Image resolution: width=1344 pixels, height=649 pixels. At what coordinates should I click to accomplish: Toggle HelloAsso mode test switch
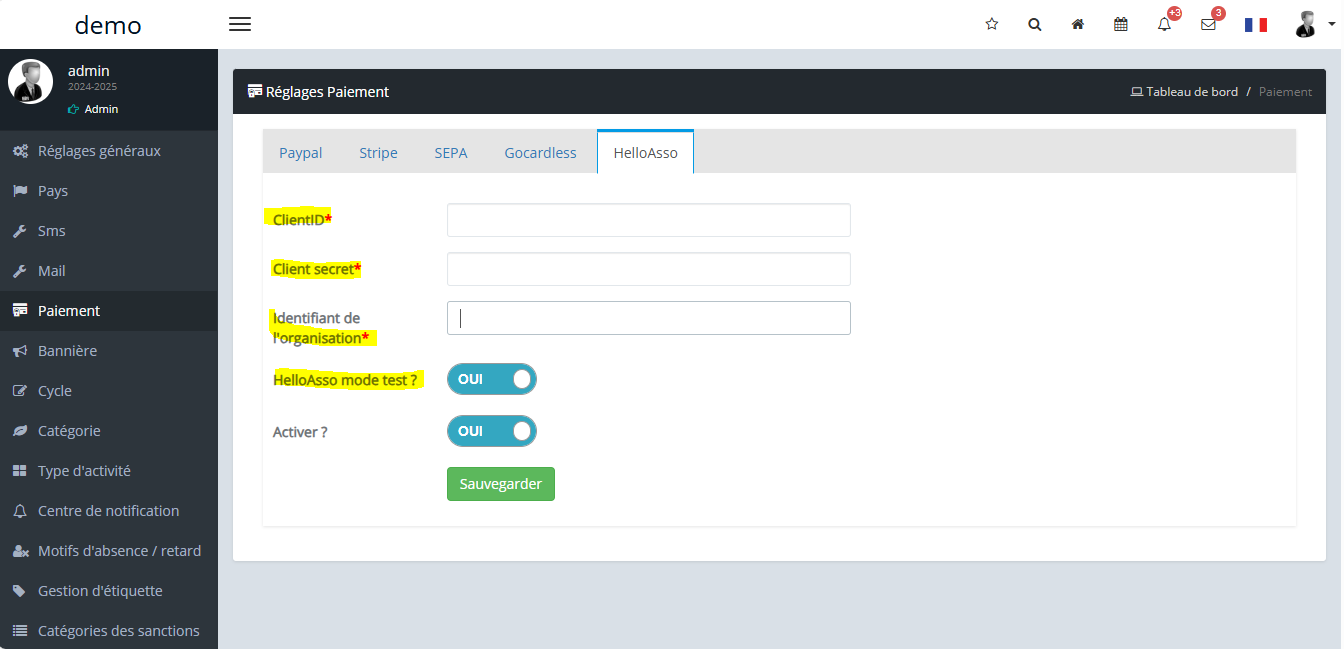coord(492,379)
